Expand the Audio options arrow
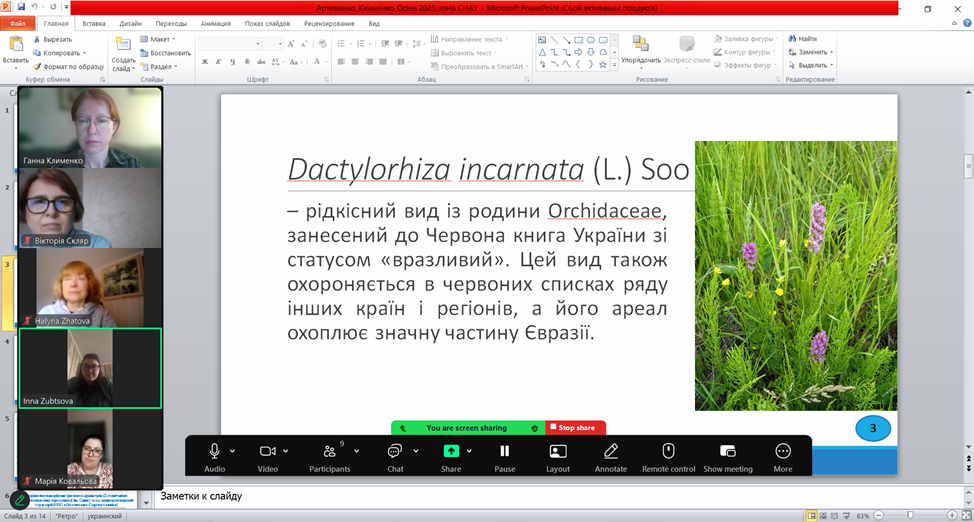The height and width of the screenshot is (522, 974). [233, 451]
